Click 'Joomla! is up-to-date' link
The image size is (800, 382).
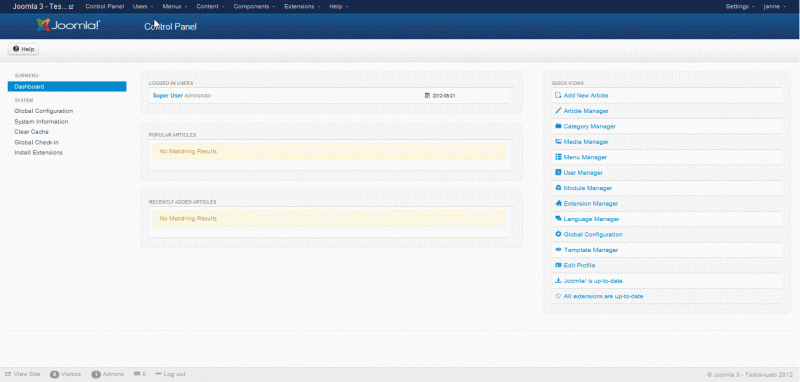593,281
